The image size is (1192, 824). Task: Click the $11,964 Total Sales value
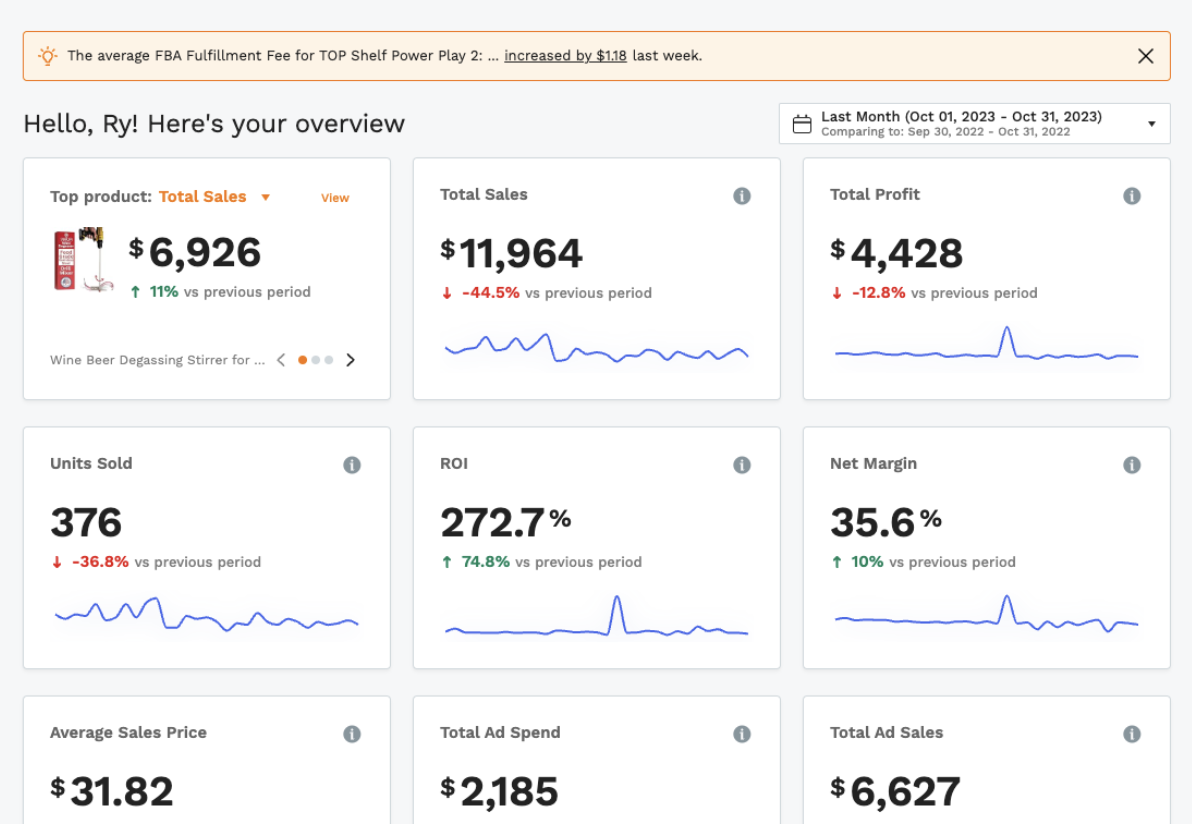(512, 253)
